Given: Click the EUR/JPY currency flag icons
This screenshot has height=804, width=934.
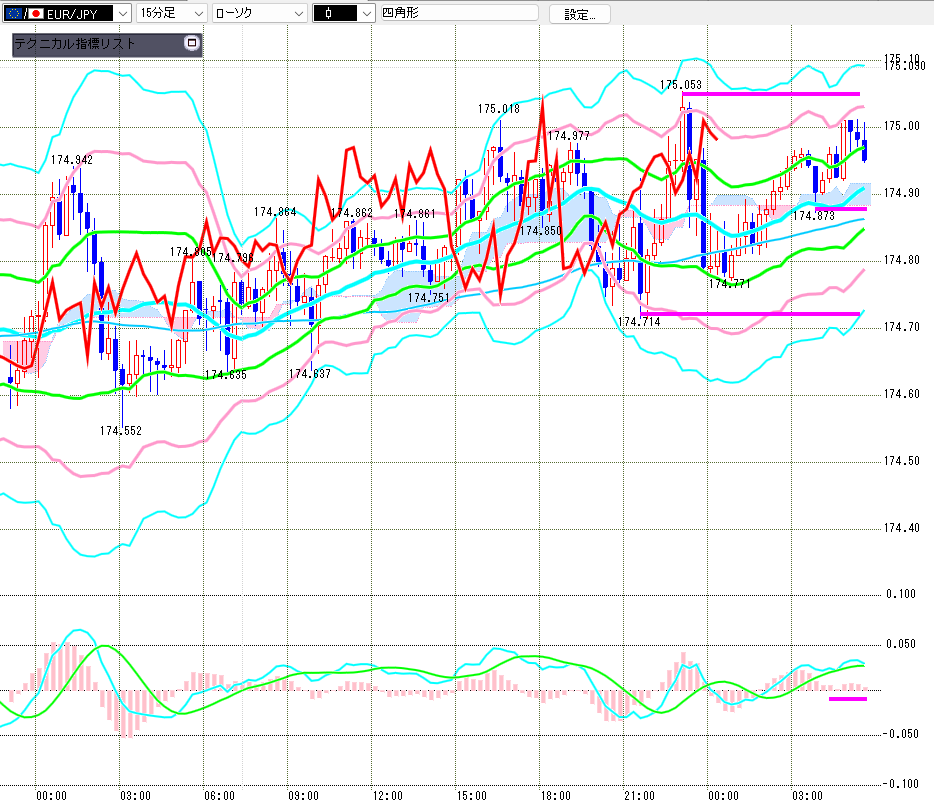Looking at the screenshot, I should click(24, 14).
